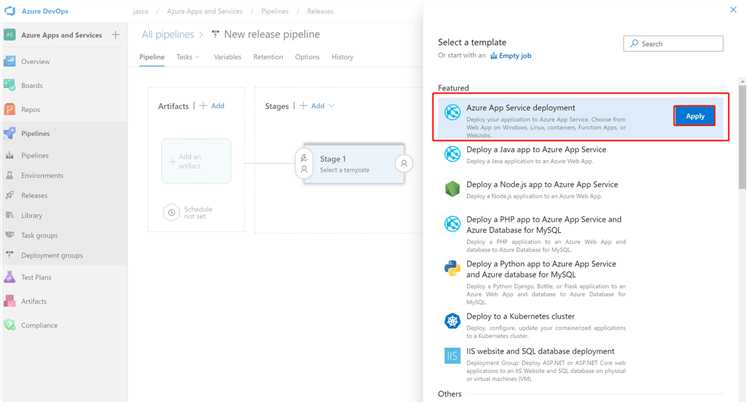Open the Releases sub-item icon

[10, 195]
